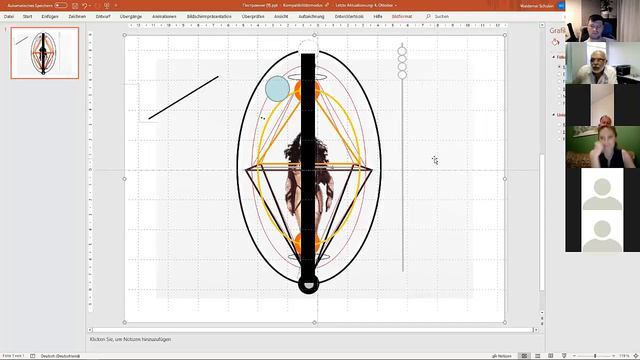Switch to Reading view icon
Image resolution: width=640 pixels, height=360 pixels.
point(551,356)
